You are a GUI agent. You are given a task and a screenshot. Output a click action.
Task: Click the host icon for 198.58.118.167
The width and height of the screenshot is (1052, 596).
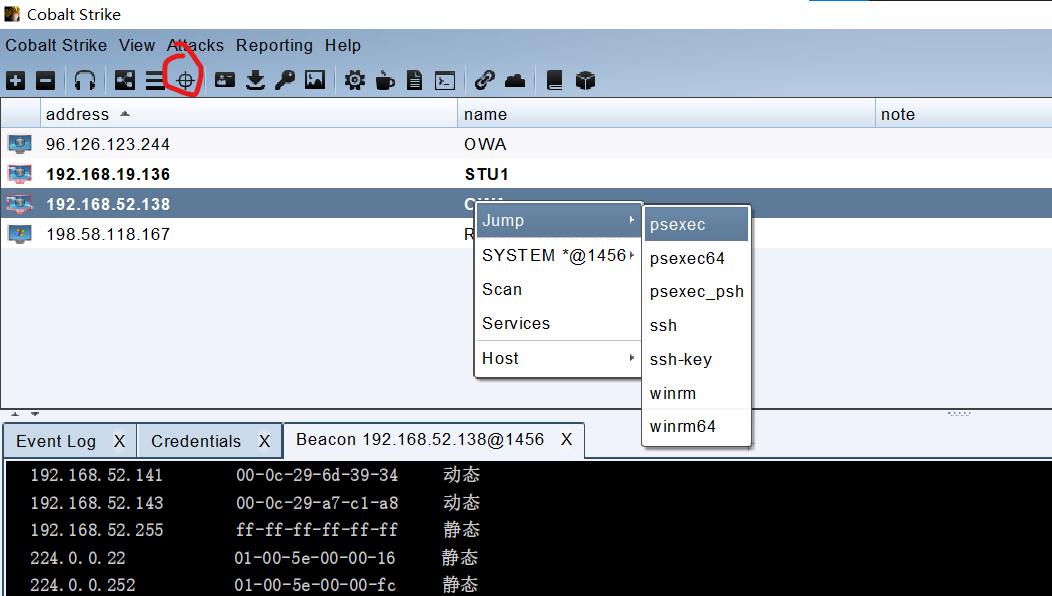click(x=20, y=234)
